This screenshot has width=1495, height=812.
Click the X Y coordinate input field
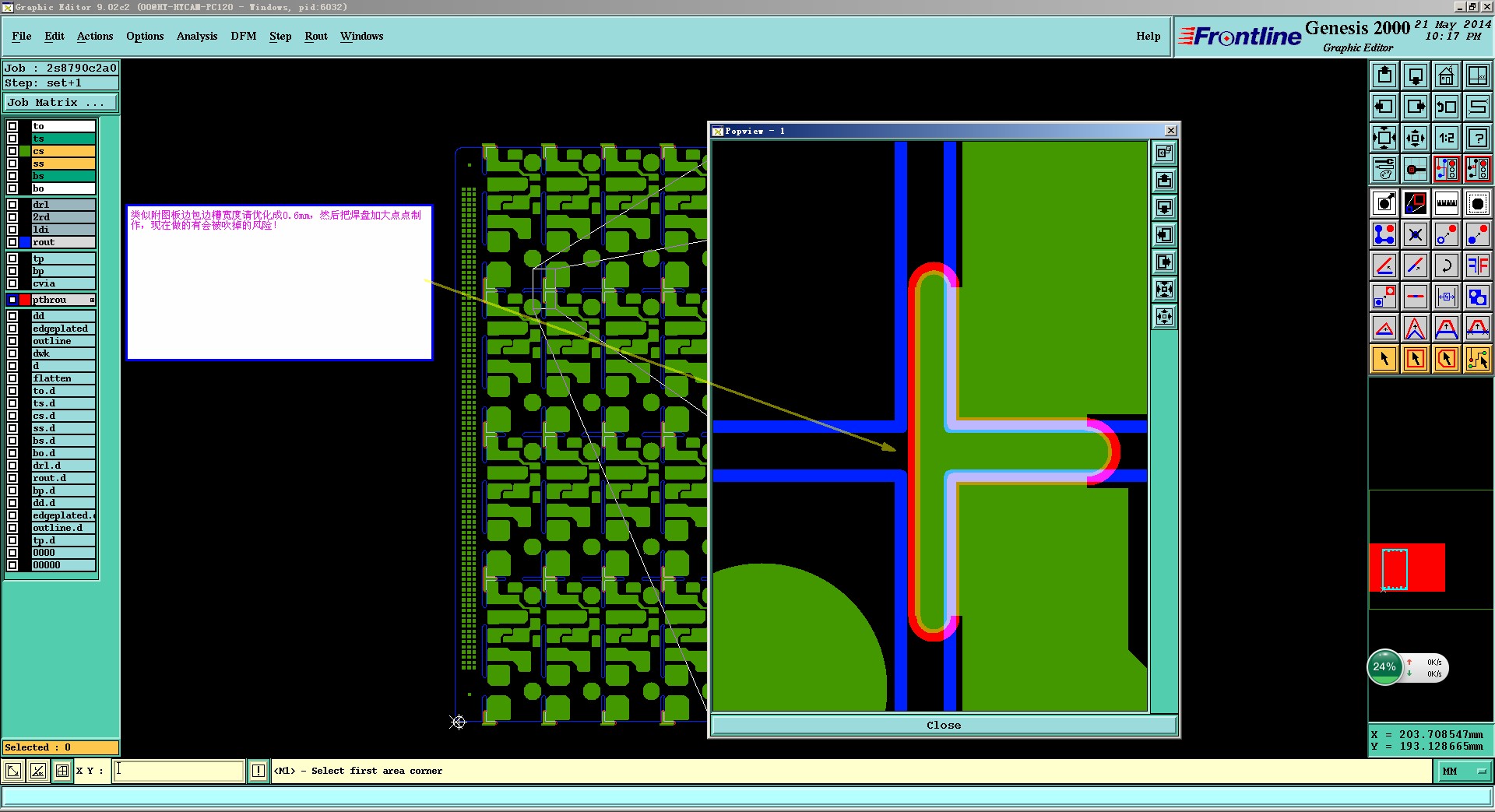tap(179, 771)
